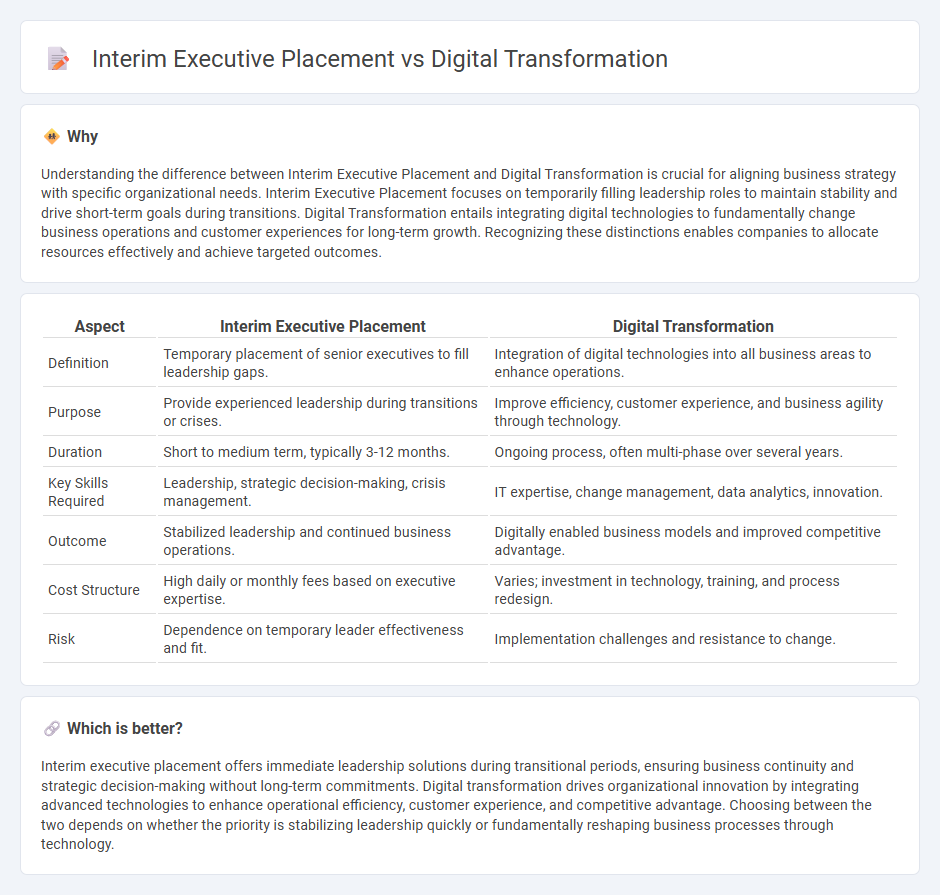Viewport: 940px width, 895px height.
Task: Select the Outcome row label
Action: 77,541
